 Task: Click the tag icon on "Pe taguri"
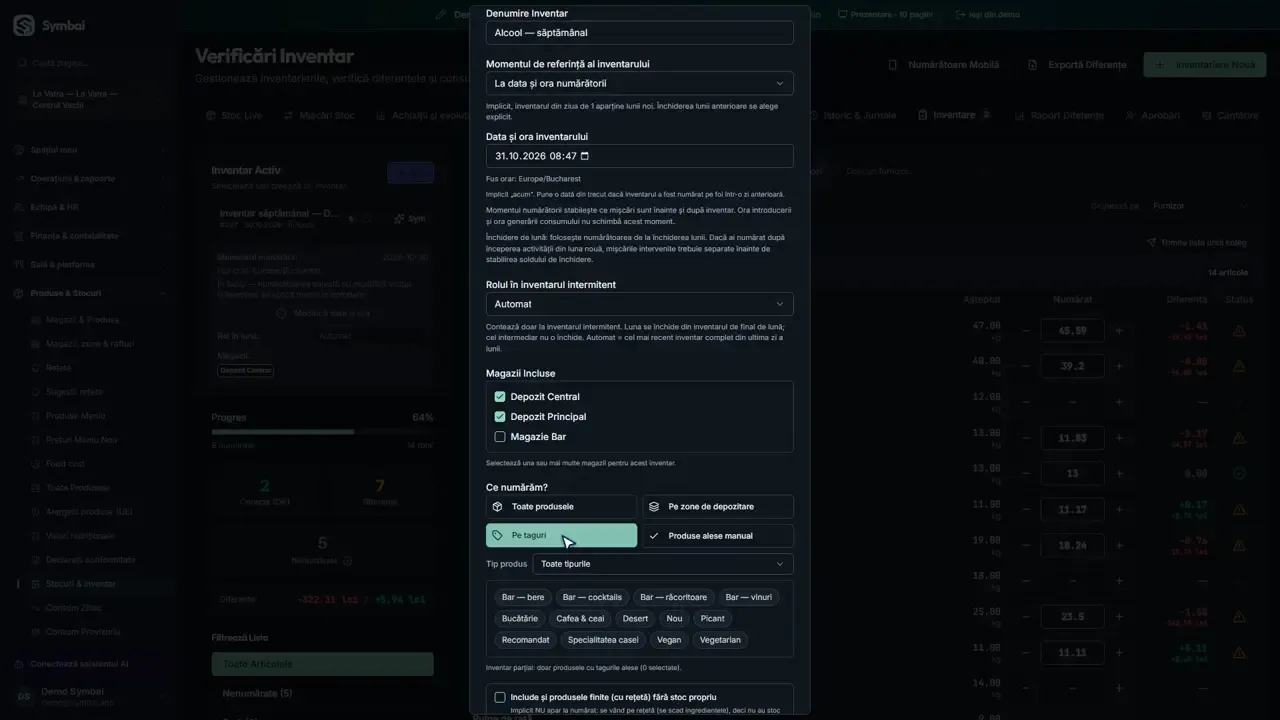point(498,536)
